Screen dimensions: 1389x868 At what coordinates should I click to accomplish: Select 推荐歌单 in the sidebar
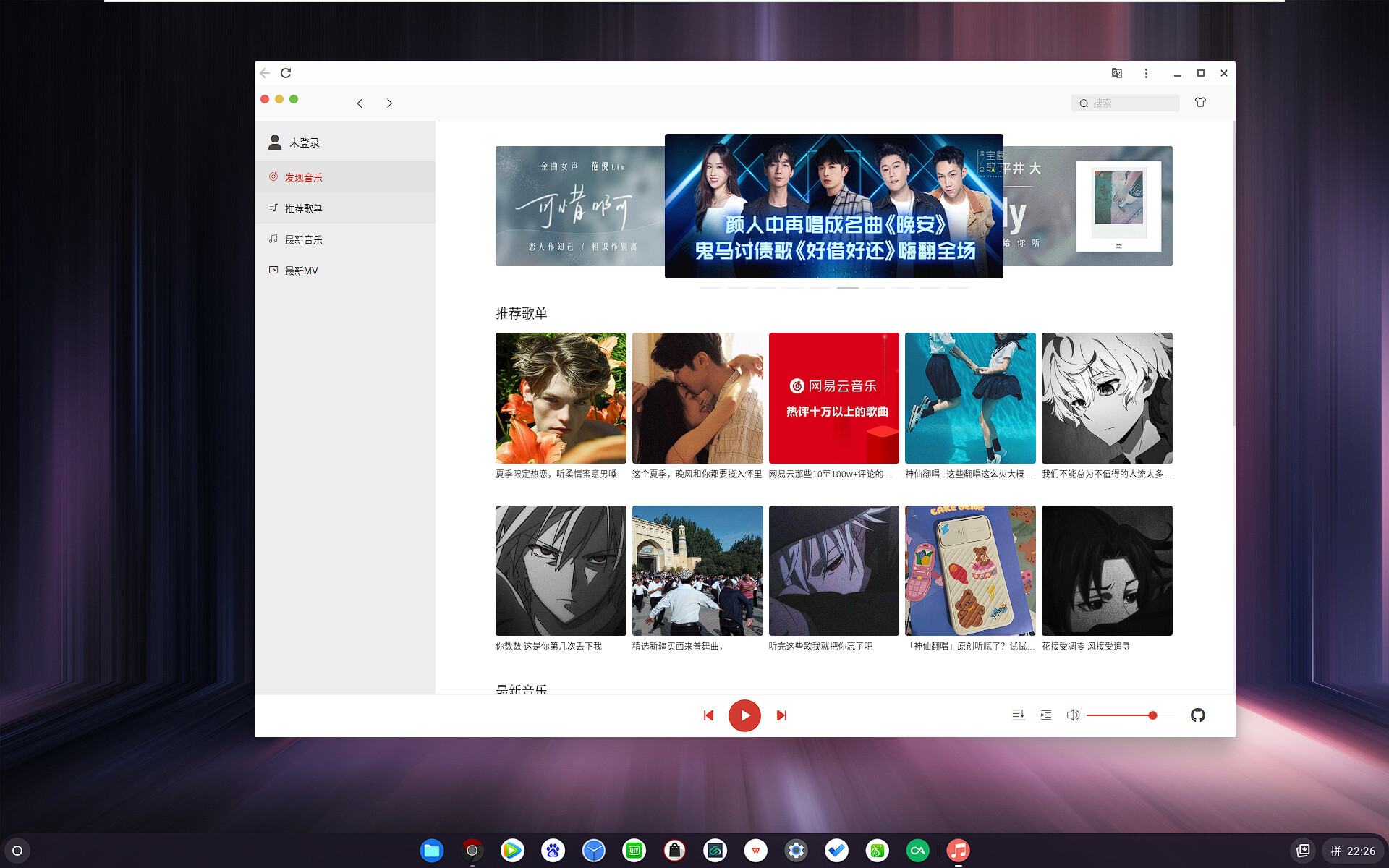click(x=303, y=208)
